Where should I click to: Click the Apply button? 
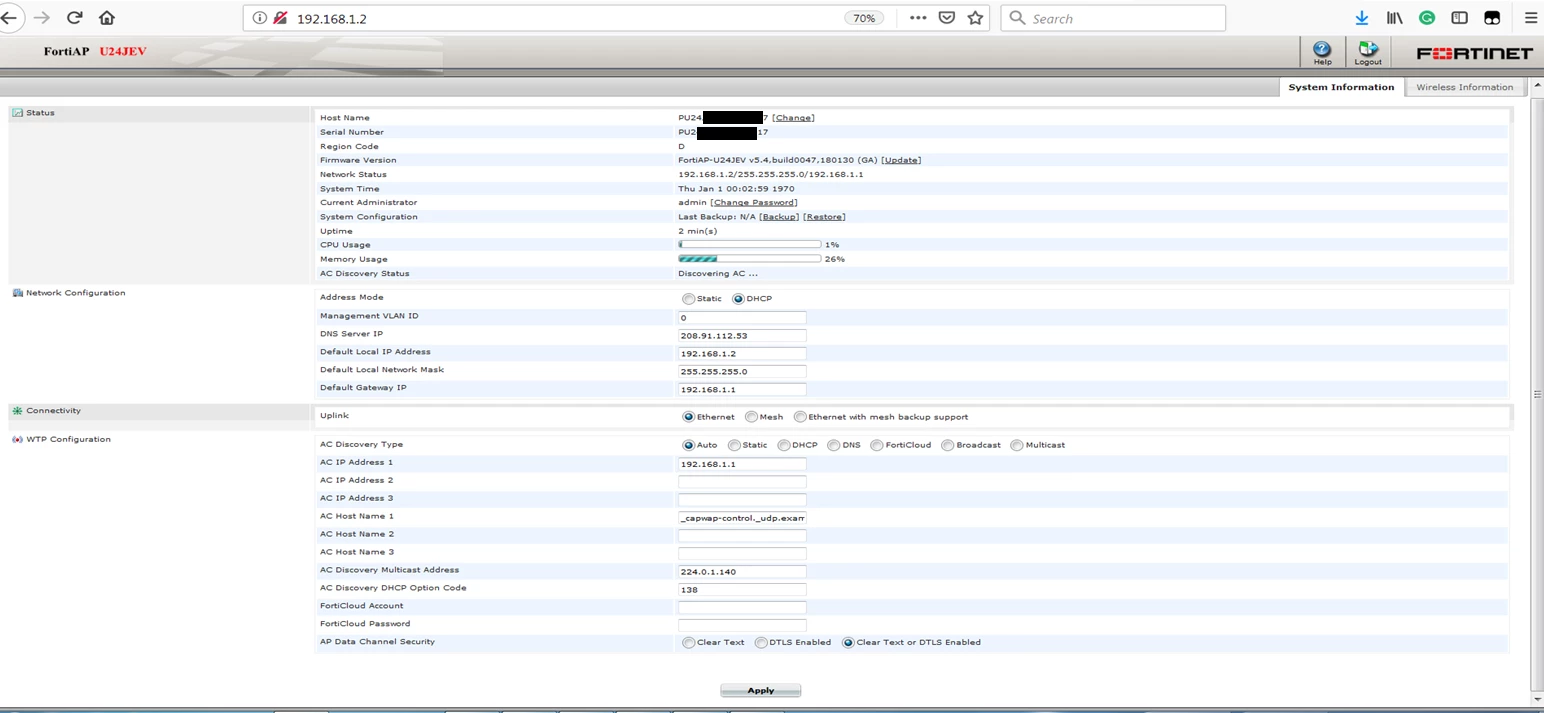[x=760, y=690]
